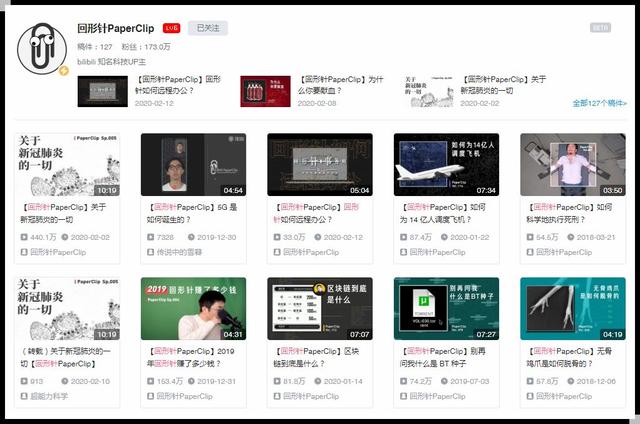The width and height of the screenshot is (640, 424).
Task: Click clock icon beside 2020-01-14
Action: pyautogui.click(x=318, y=381)
